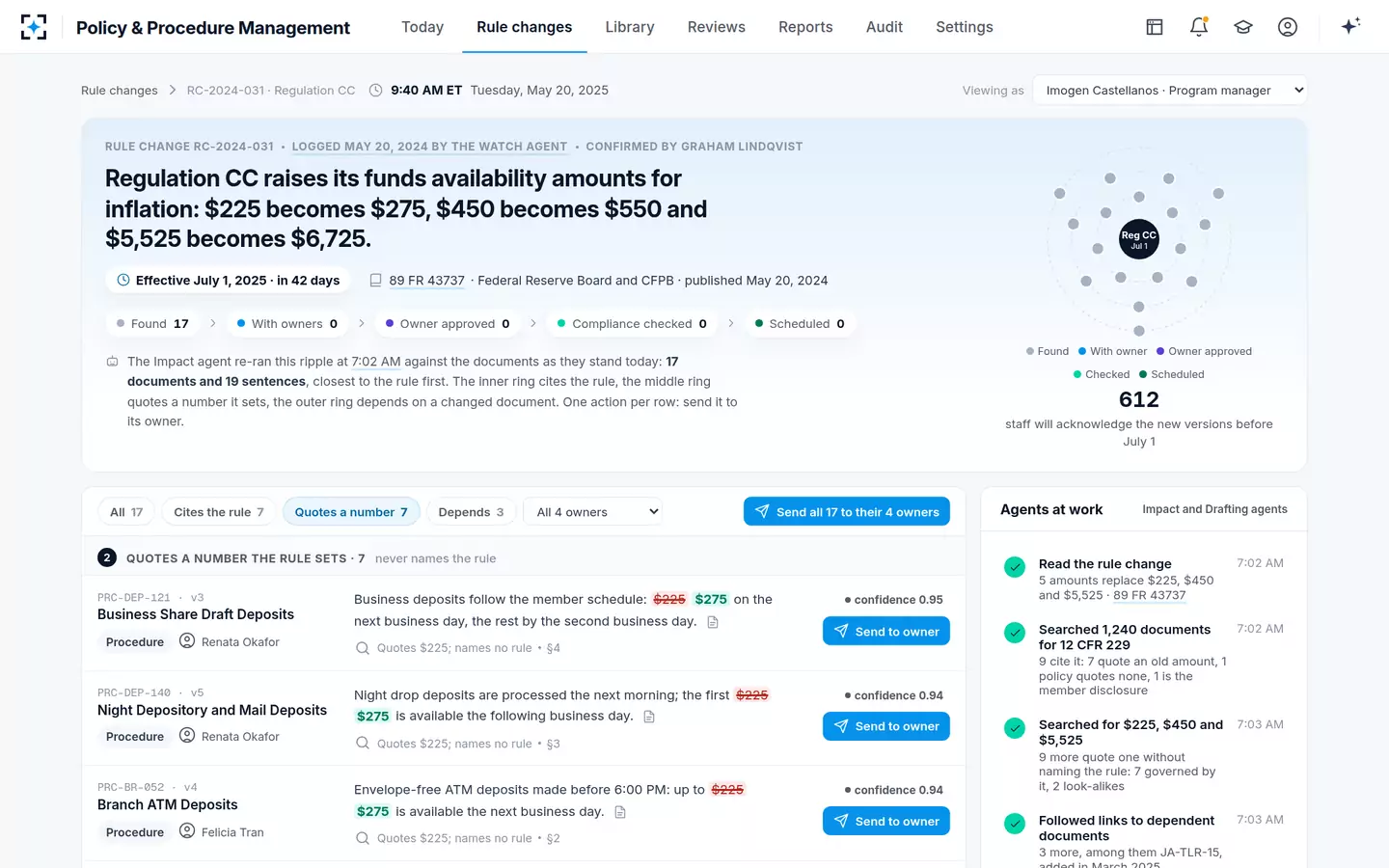The image size is (1389, 868).
Task: Send Night Depository and Mail Deposits to owner
Action: (x=886, y=726)
